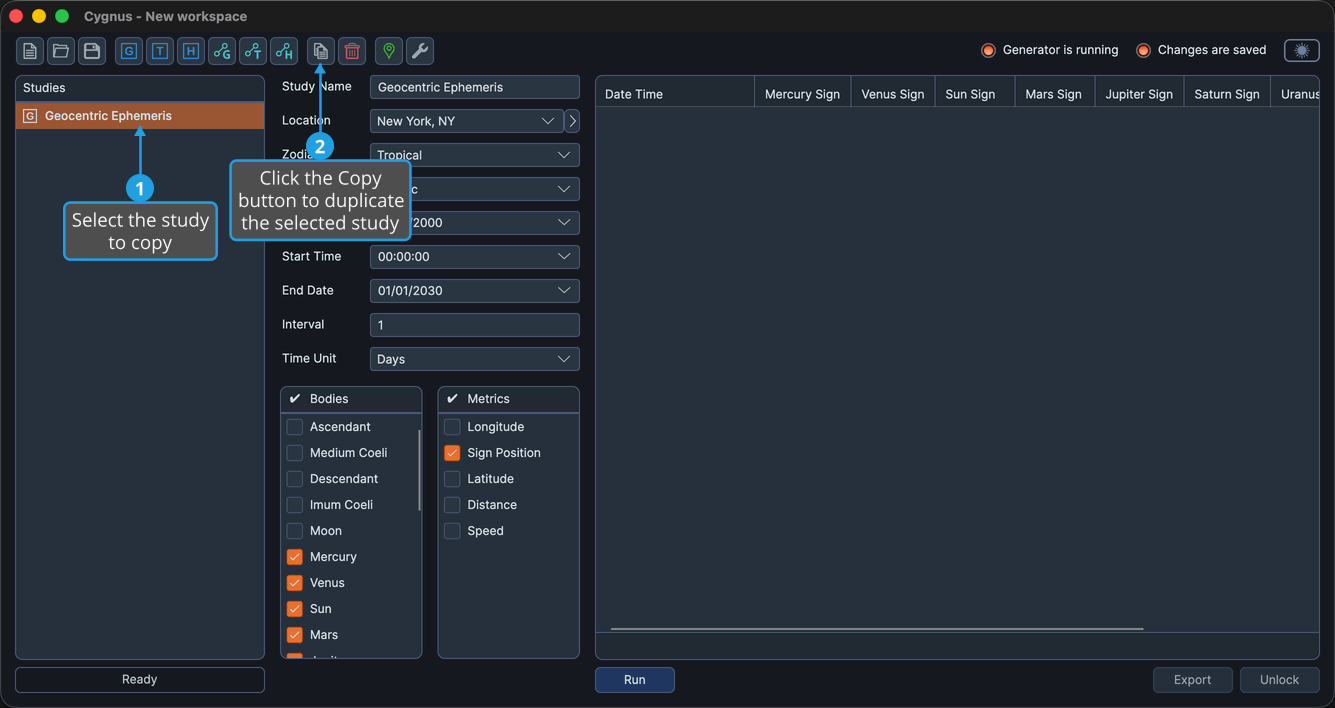
Task: Delete the selected study with trash icon
Action: tap(352, 51)
